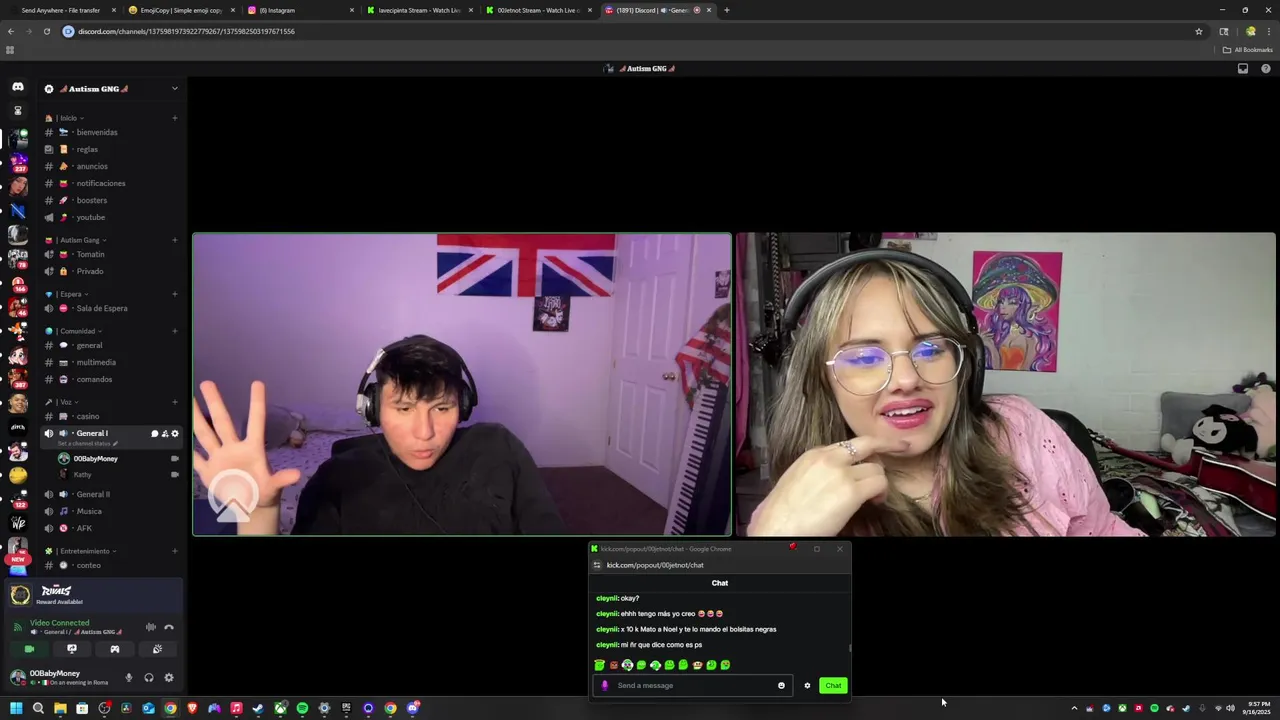The image size is (1280, 720).
Task: Share your screen from voice panel
Action: pos(72,649)
